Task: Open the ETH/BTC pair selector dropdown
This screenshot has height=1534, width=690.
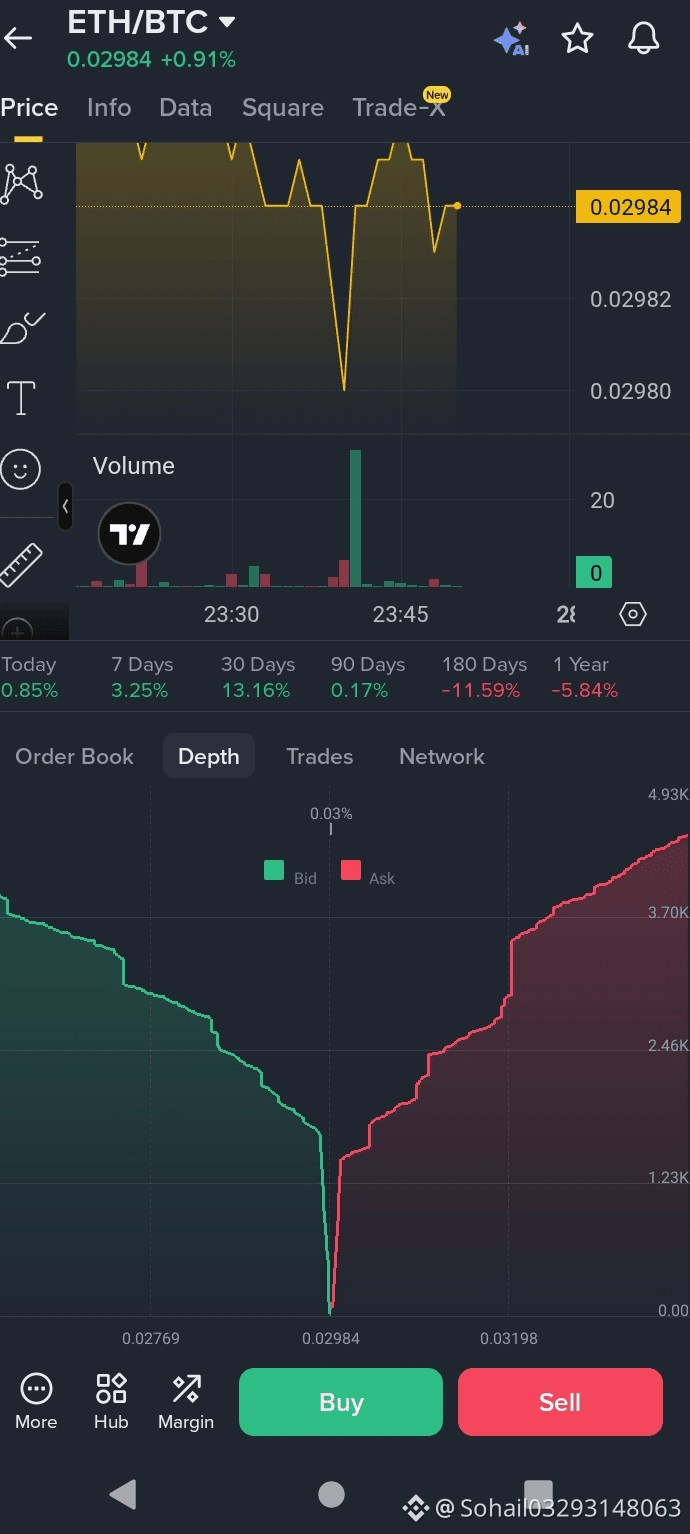Action: click(x=151, y=21)
